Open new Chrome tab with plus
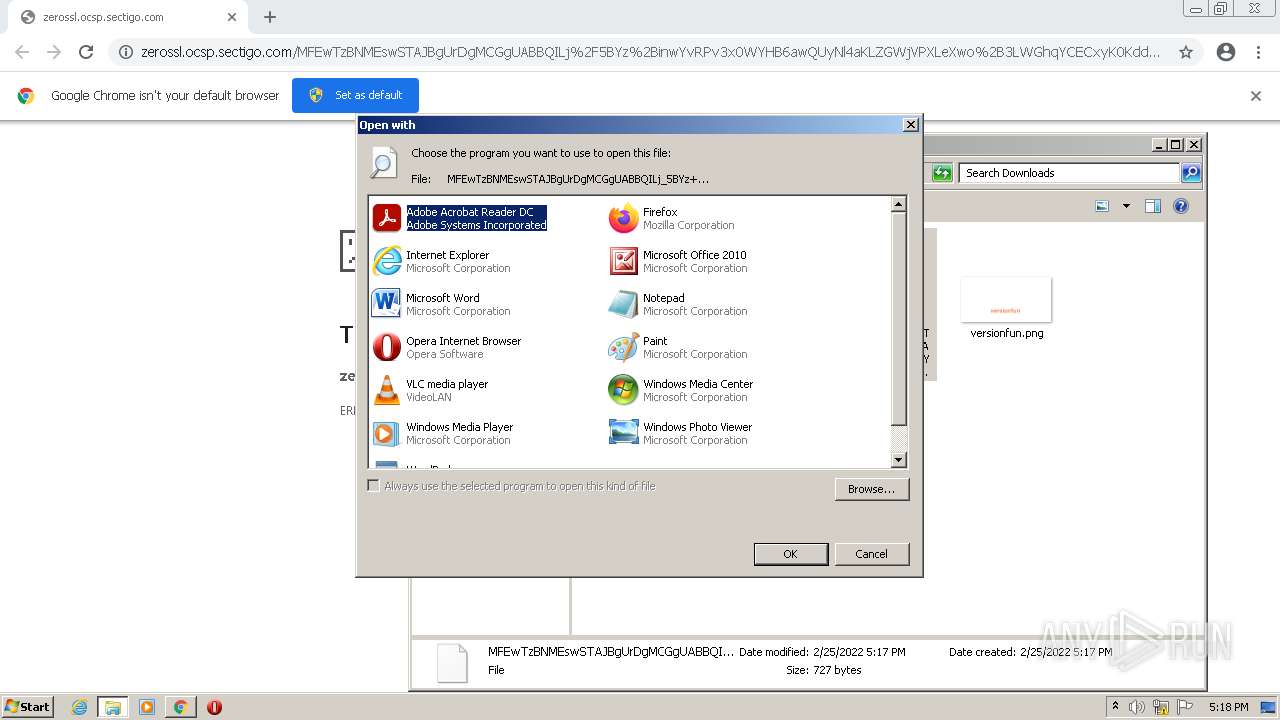This screenshot has width=1280, height=720. tap(269, 17)
